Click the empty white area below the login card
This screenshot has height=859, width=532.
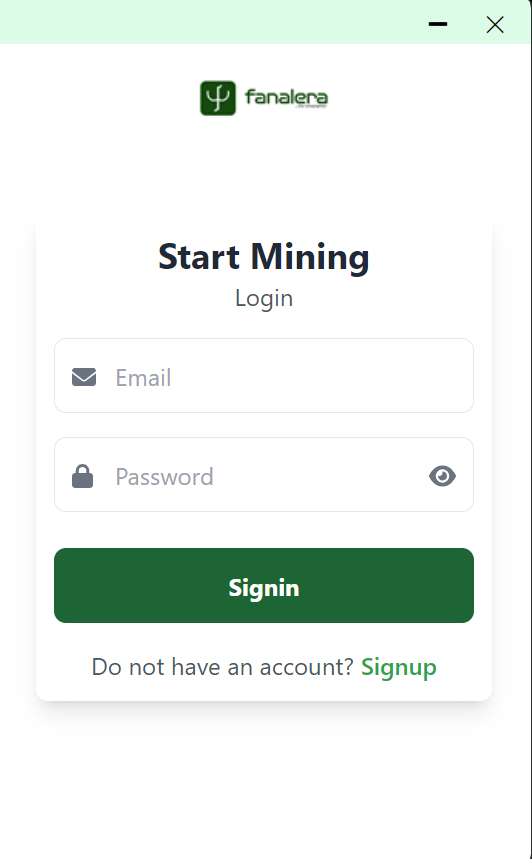coord(264,778)
